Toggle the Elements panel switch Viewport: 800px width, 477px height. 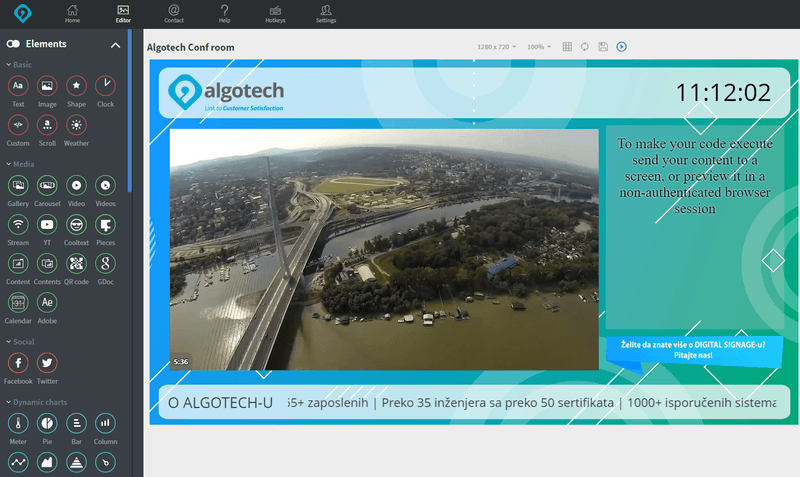[13, 44]
